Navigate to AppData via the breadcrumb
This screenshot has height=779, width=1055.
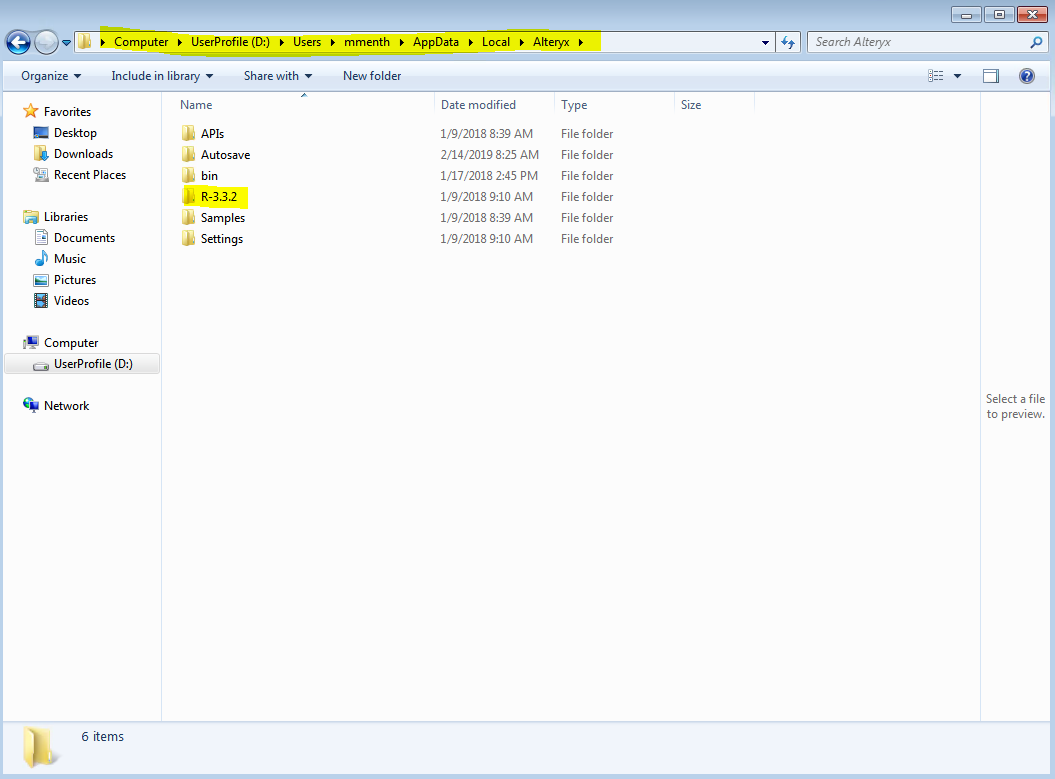tap(435, 41)
